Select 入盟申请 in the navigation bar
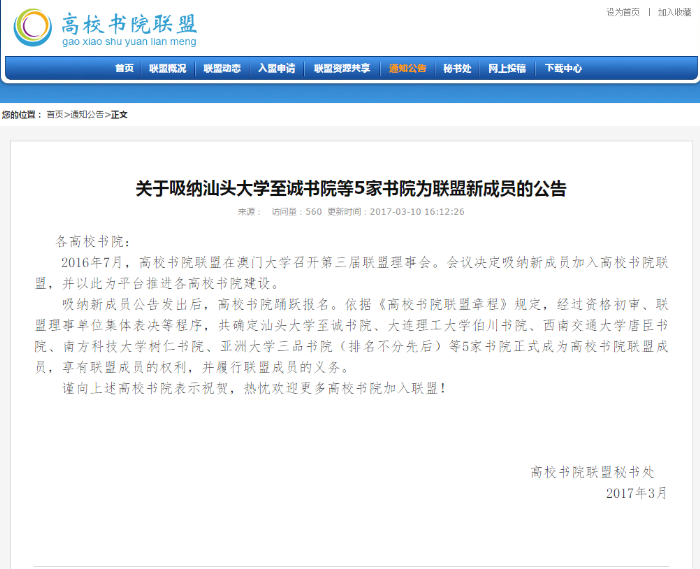The height and width of the screenshot is (569, 700). [x=276, y=69]
